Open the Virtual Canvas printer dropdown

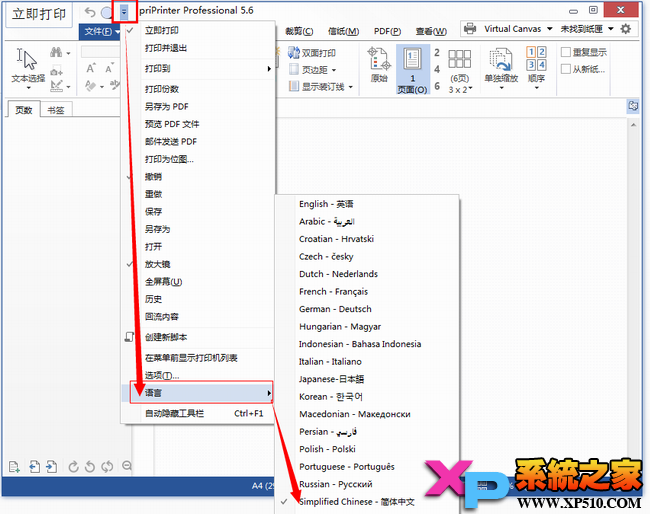(x=549, y=29)
